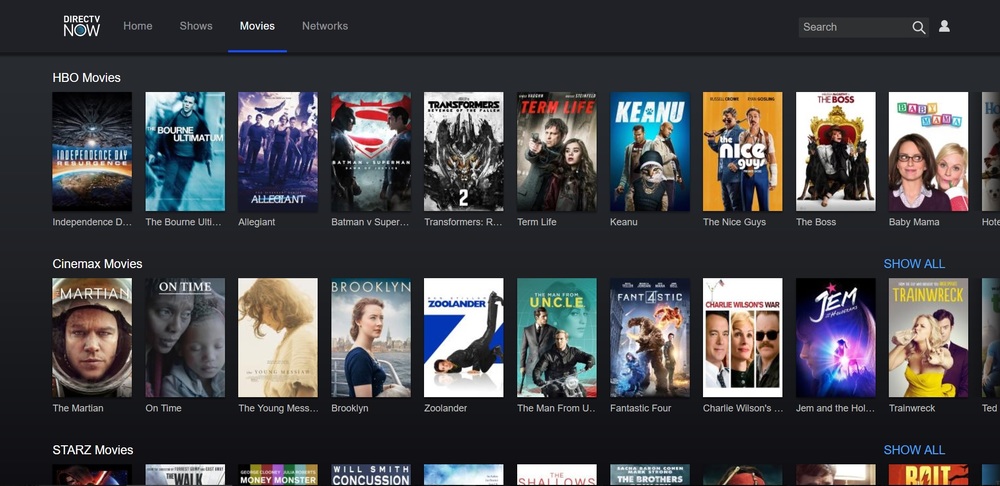Select Transformers Revenge of the Fallen poster
The width and height of the screenshot is (1000, 486).
(x=464, y=151)
